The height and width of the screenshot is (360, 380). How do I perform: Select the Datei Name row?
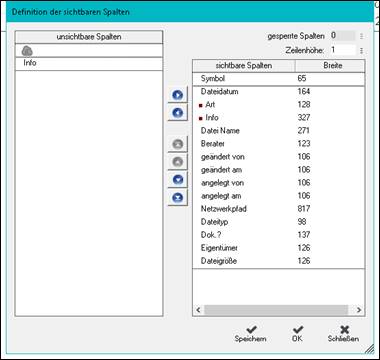(x=279, y=130)
